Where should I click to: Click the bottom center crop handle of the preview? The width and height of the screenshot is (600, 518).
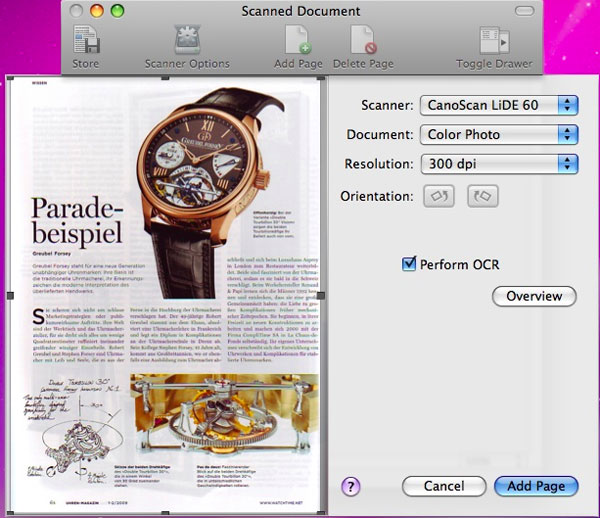165,513
